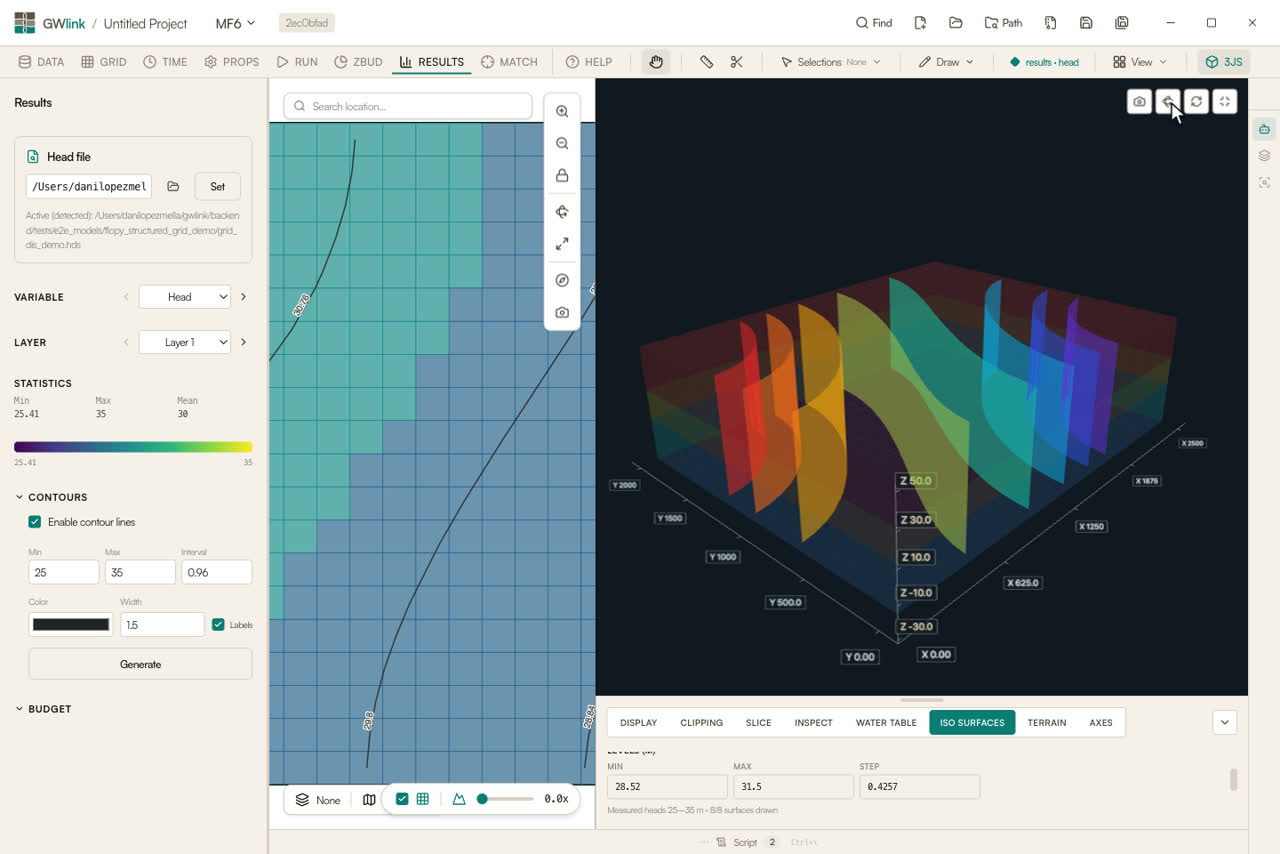
Task: Take a map snapshot with camera icon
Action: [x=562, y=313]
